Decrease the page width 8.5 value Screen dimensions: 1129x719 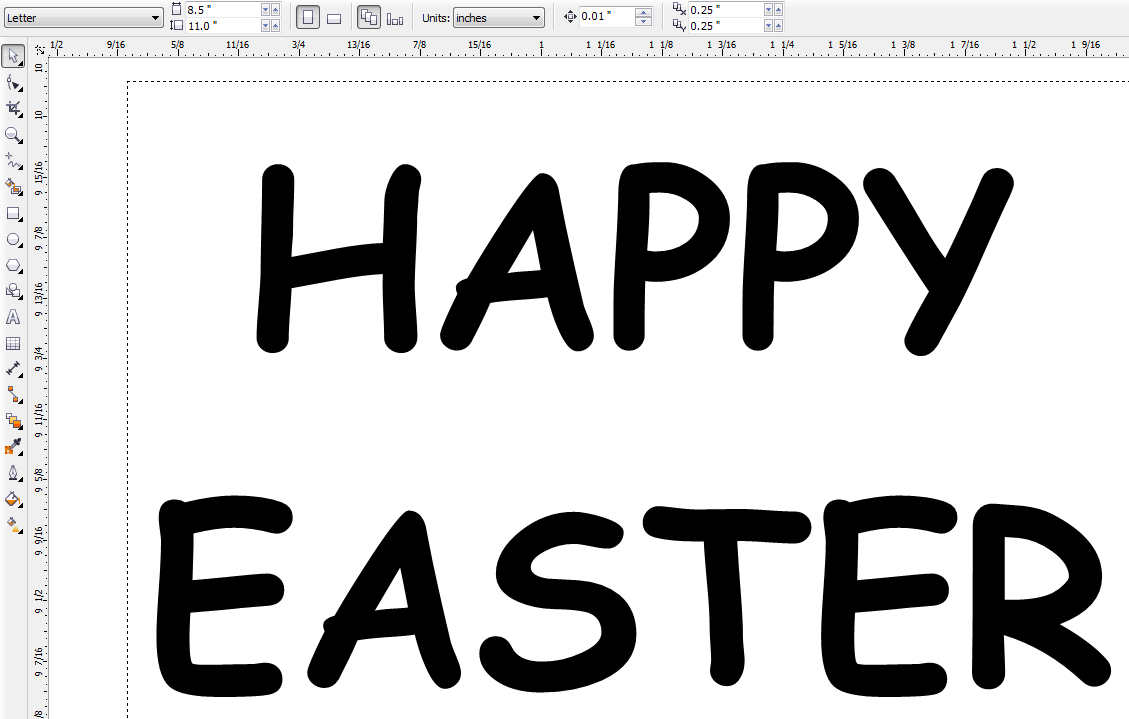pos(265,9)
